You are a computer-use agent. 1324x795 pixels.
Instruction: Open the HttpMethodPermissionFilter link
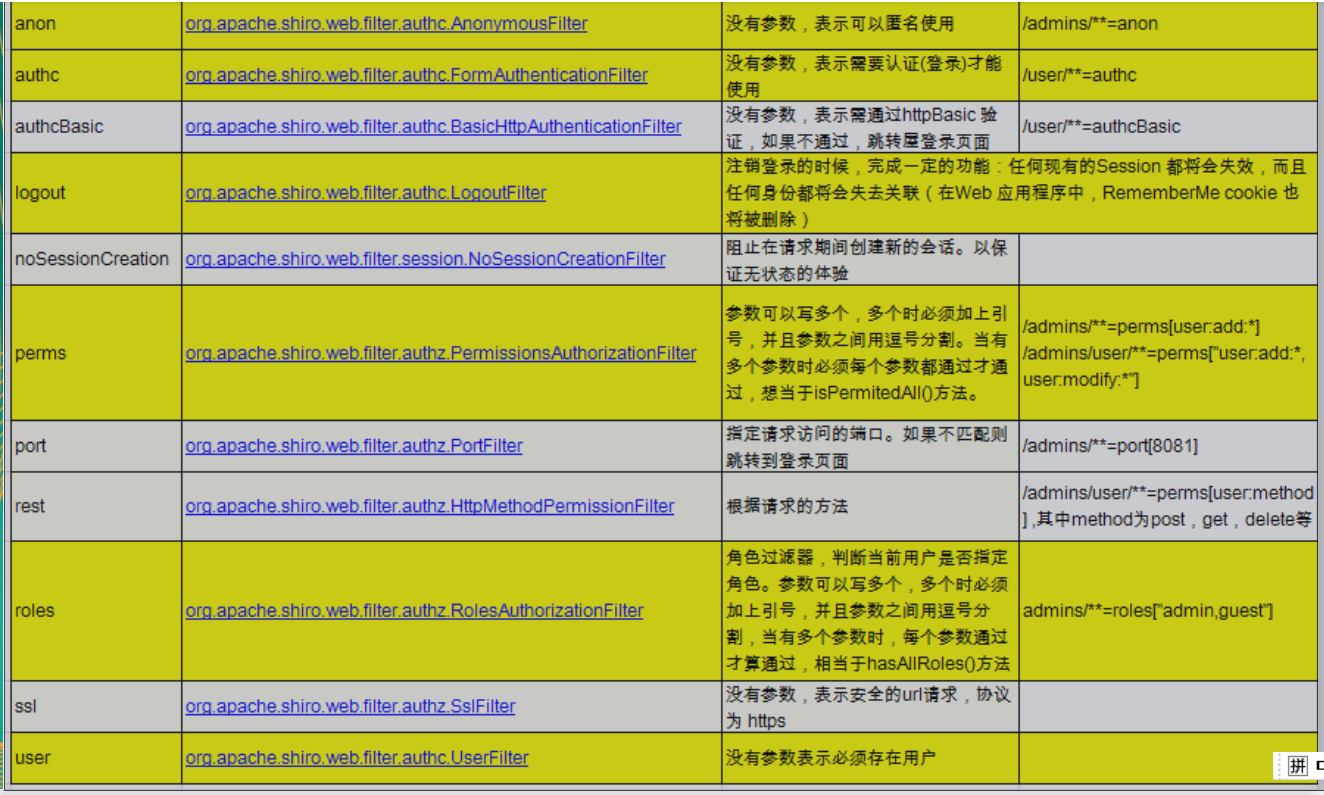(x=429, y=506)
